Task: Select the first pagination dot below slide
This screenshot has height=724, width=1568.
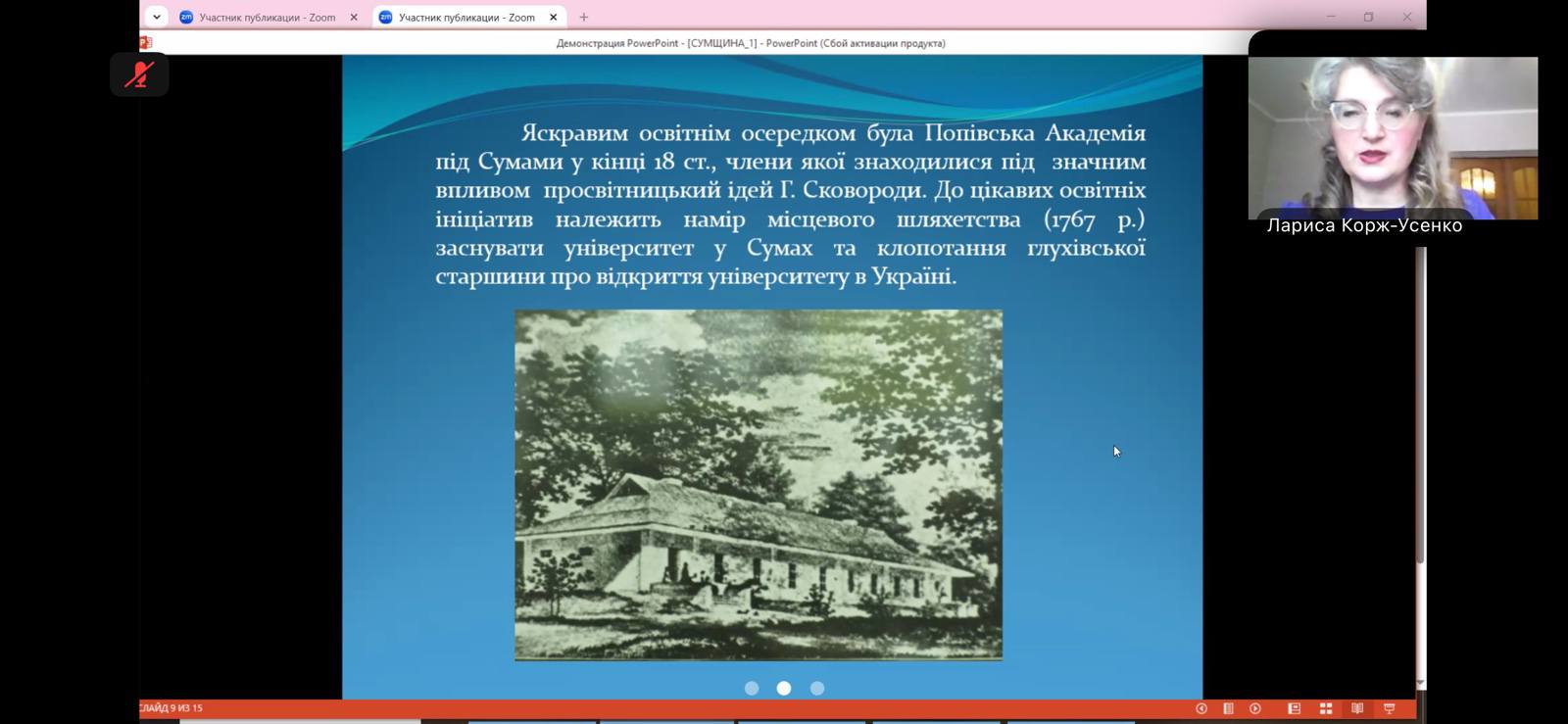Action: click(x=752, y=689)
